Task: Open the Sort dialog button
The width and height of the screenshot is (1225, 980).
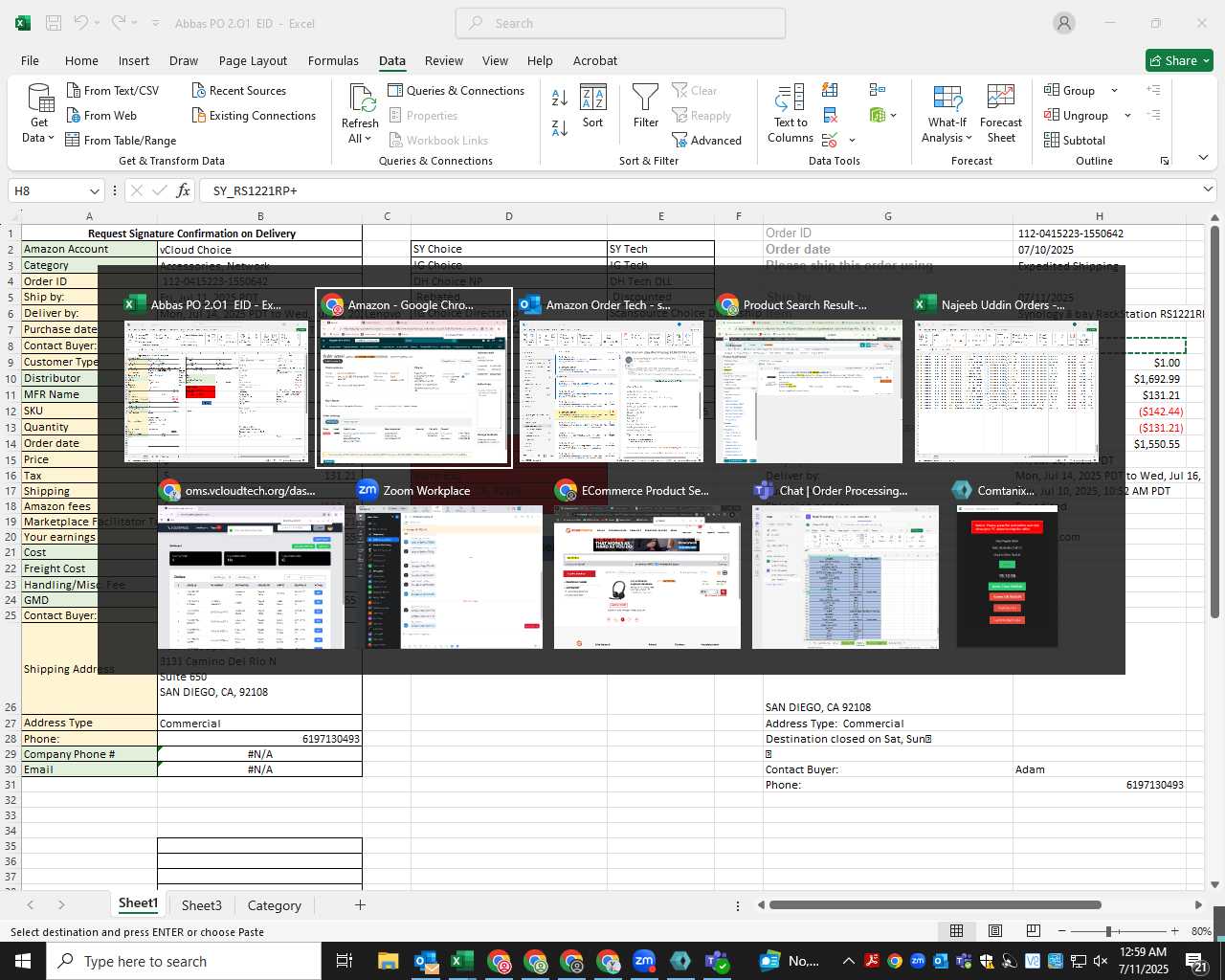Action: click(x=593, y=107)
